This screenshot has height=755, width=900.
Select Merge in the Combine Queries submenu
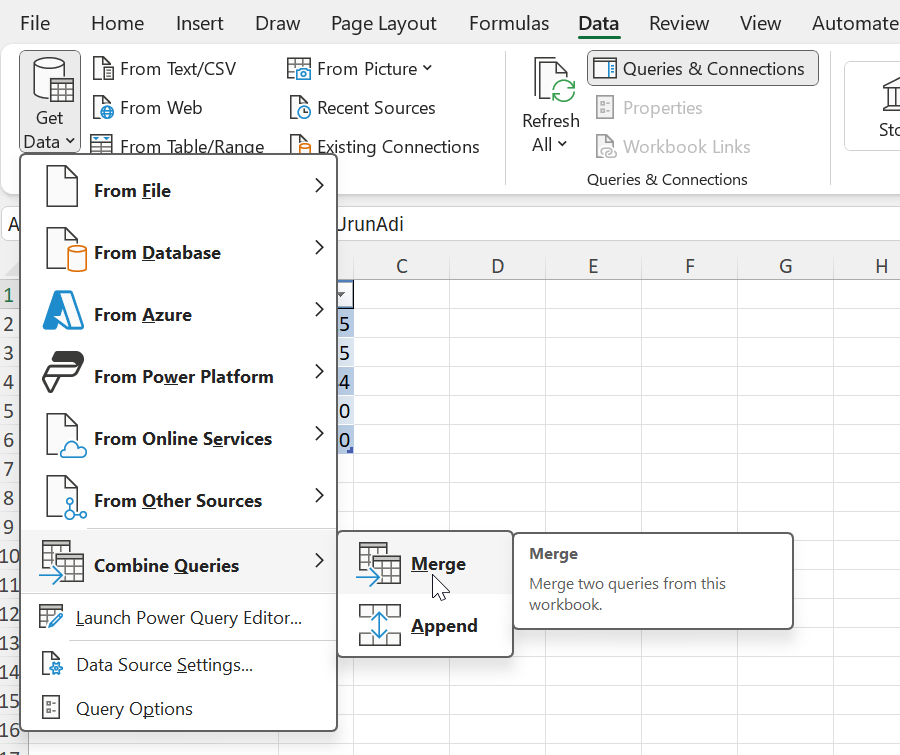tap(438, 564)
